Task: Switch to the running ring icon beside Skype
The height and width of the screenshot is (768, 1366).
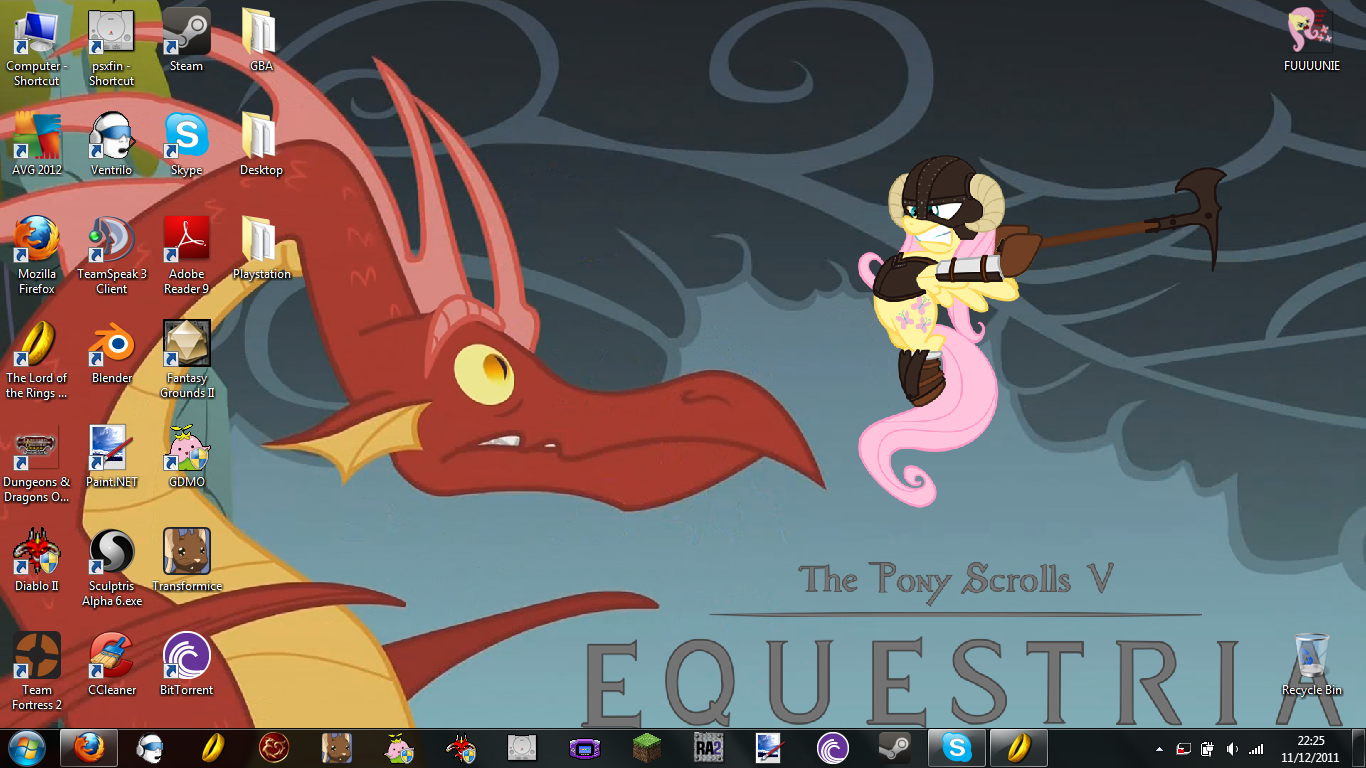Action: coord(1019,748)
